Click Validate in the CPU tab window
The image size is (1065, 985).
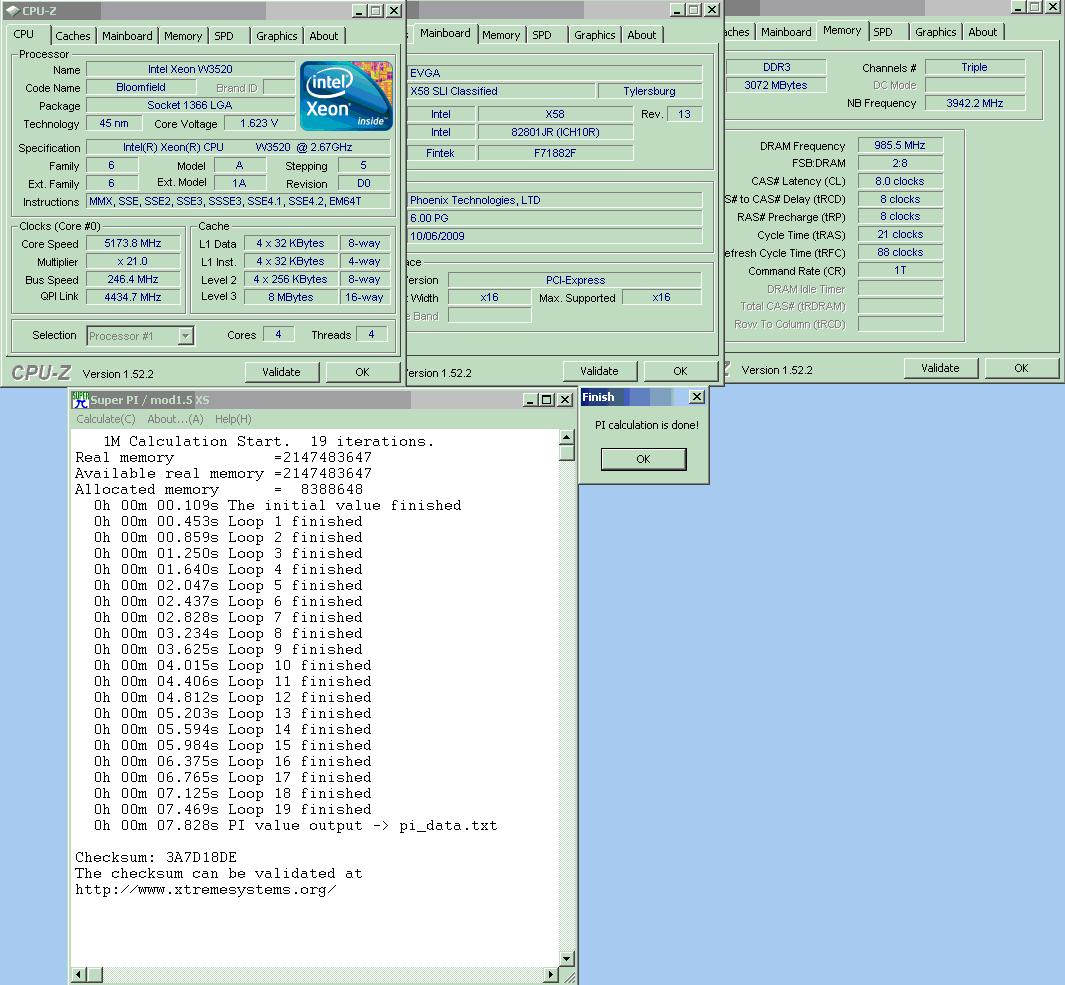coord(281,372)
